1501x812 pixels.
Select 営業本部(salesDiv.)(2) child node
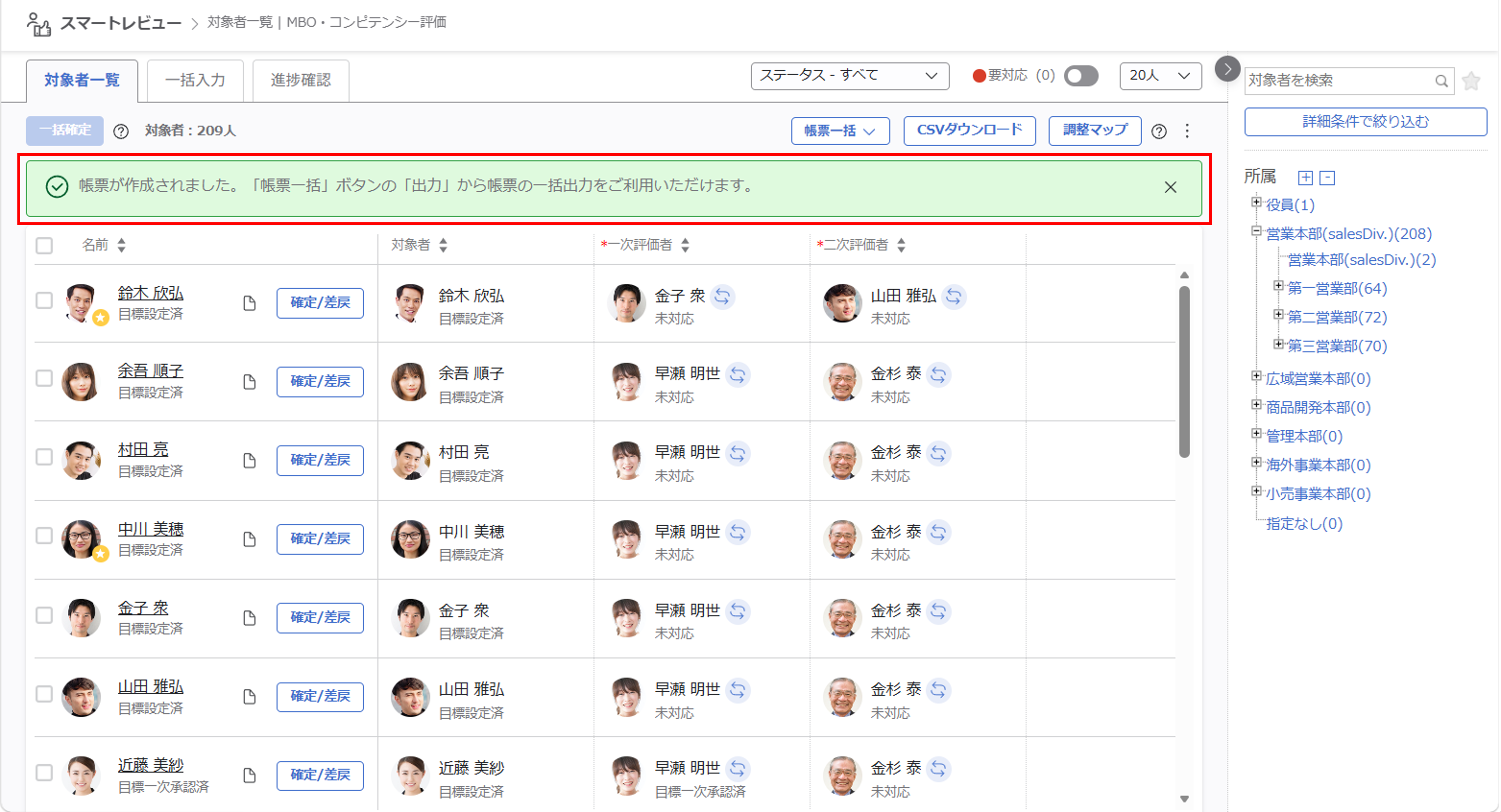click(1361, 260)
